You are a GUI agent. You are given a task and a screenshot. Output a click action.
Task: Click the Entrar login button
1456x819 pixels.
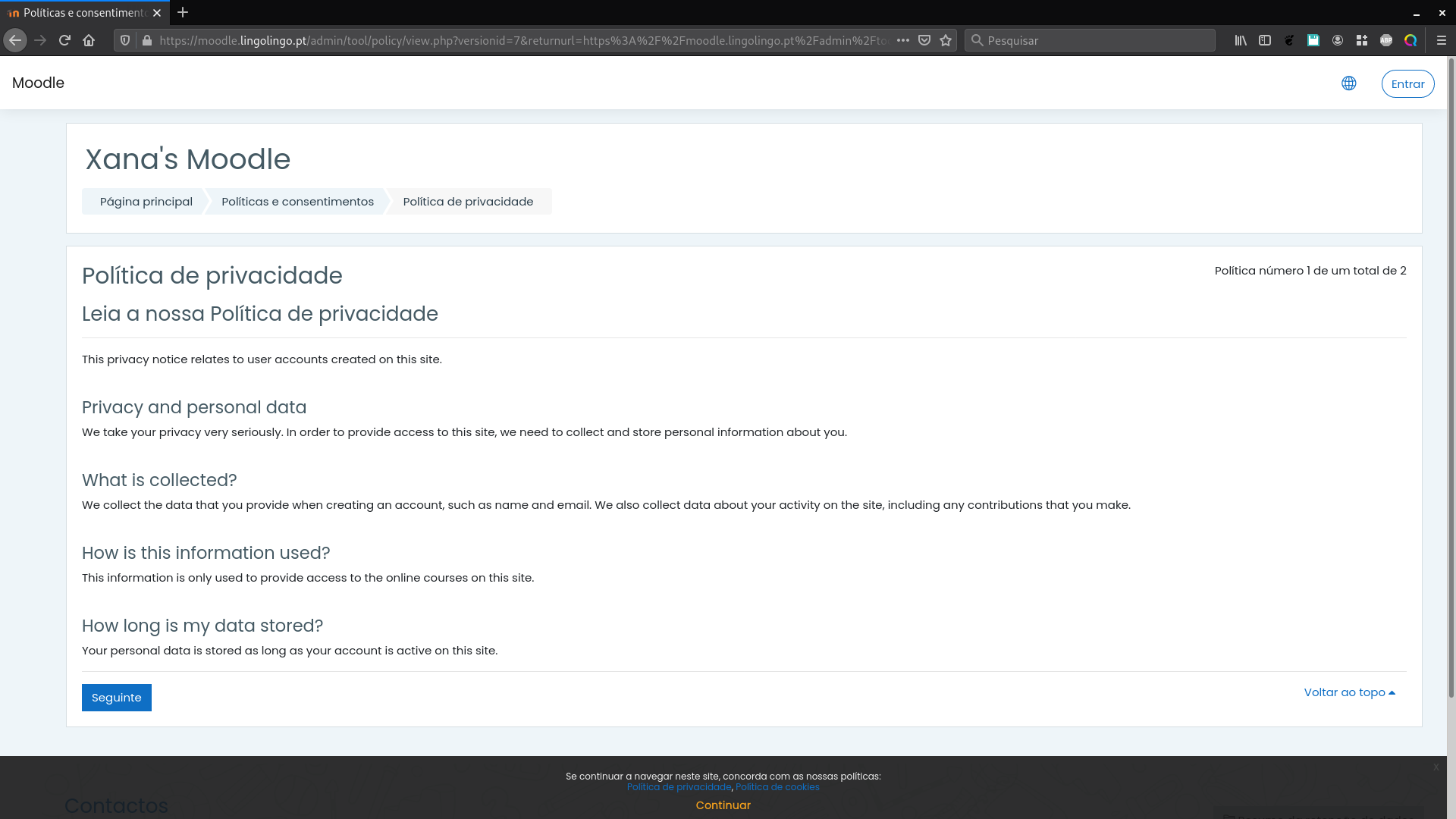coord(1407,83)
